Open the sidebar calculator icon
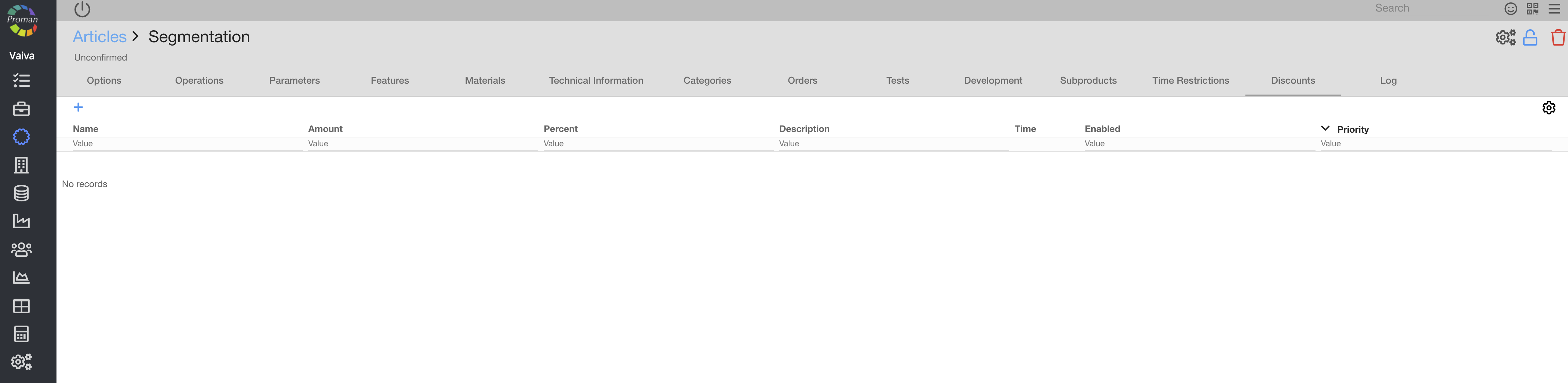1568x383 pixels. (21, 334)
